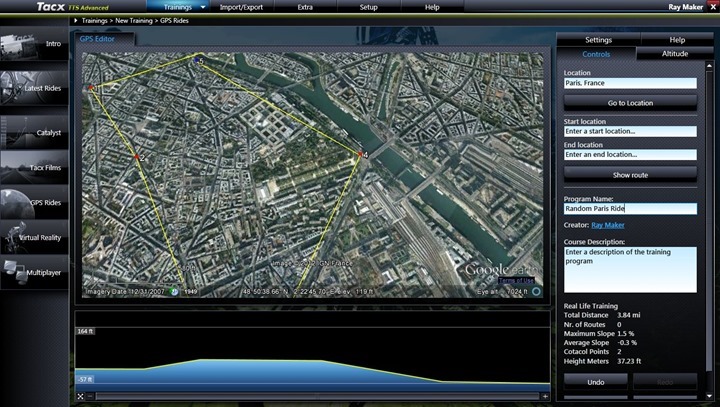Click the Imagery Date text on map
Screen dimensions: 720x407
pyautogui.click(x=124, y=292)
